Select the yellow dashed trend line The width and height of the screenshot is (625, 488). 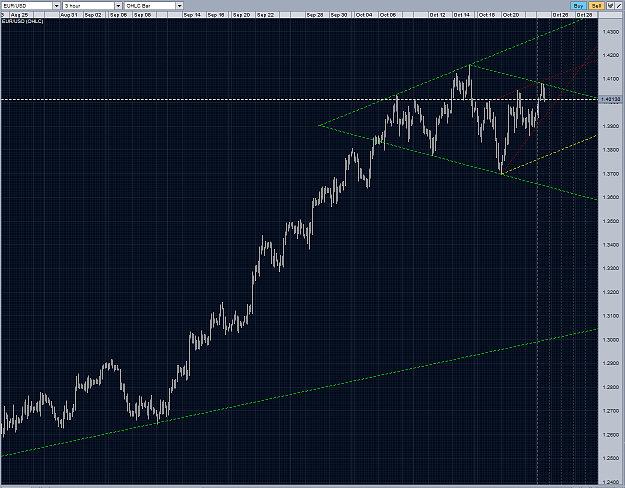pos(550,154)
